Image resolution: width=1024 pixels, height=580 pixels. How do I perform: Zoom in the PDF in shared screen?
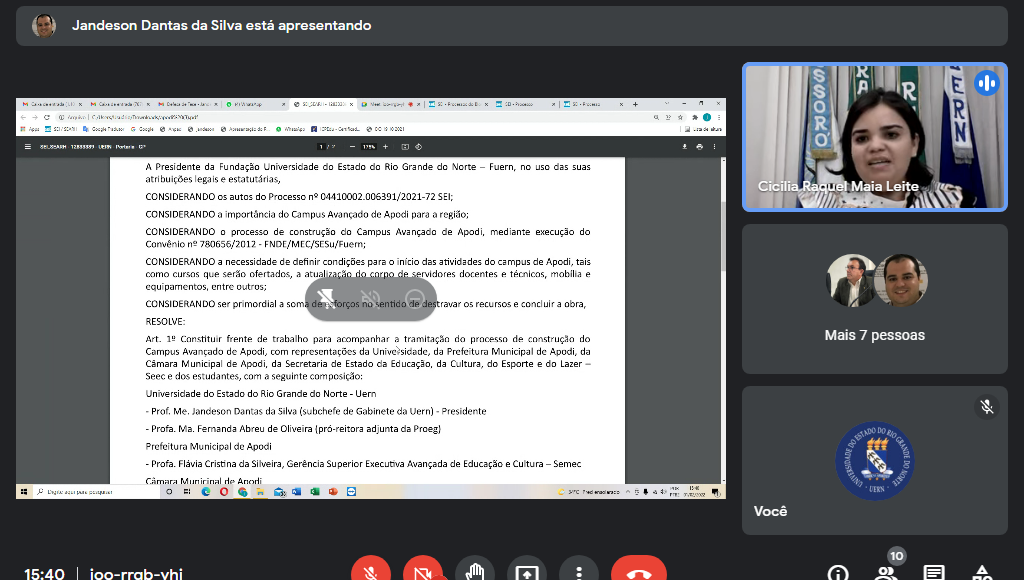pyautogui.click(x=385, y=147)
